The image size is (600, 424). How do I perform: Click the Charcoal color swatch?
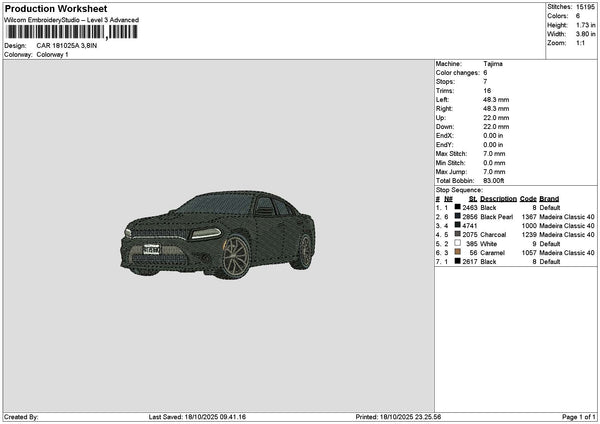pyautogui.click(x=457, y=234)
